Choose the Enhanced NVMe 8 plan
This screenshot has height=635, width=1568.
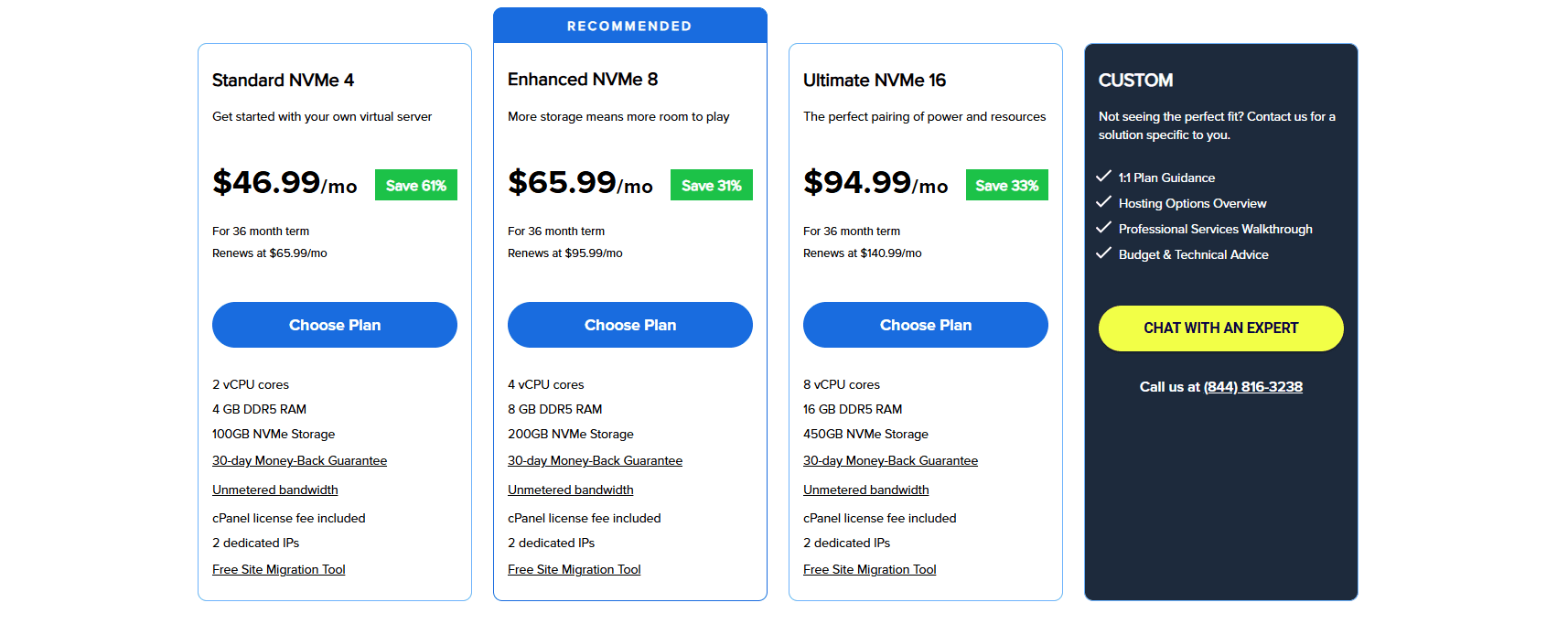(x=630, y=325)
